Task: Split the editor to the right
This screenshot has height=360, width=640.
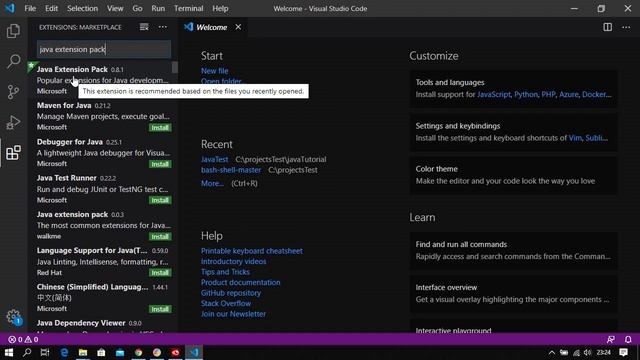Action: point(607,27)
